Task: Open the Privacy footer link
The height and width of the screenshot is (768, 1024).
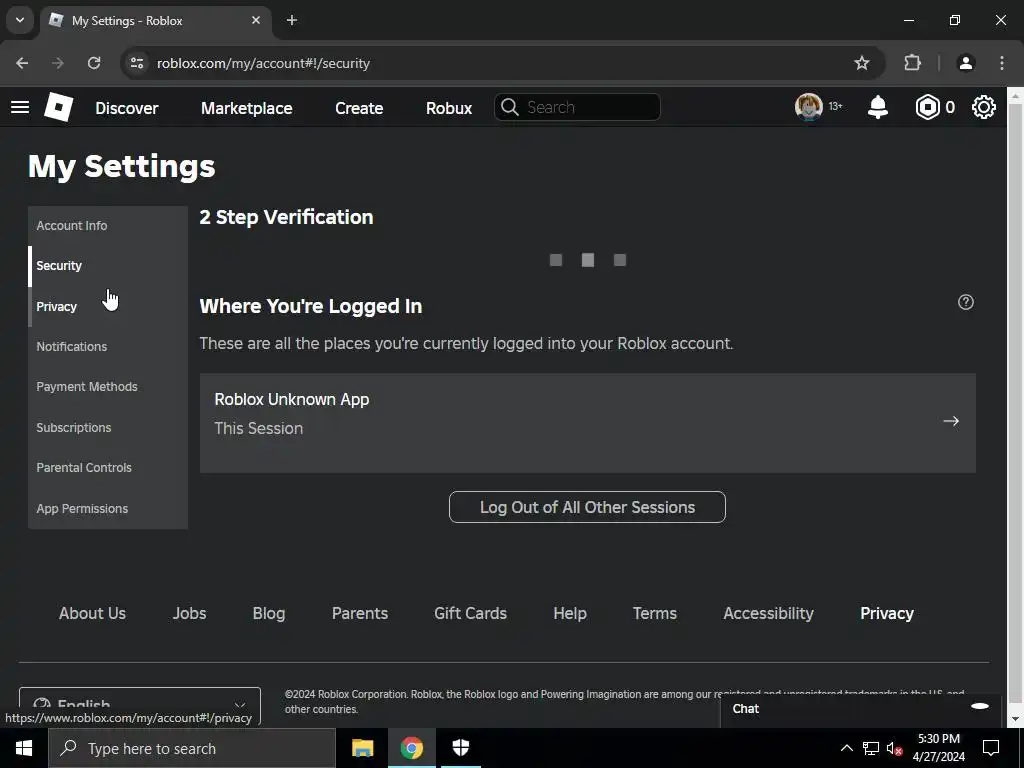Action: tap(887, 613)
